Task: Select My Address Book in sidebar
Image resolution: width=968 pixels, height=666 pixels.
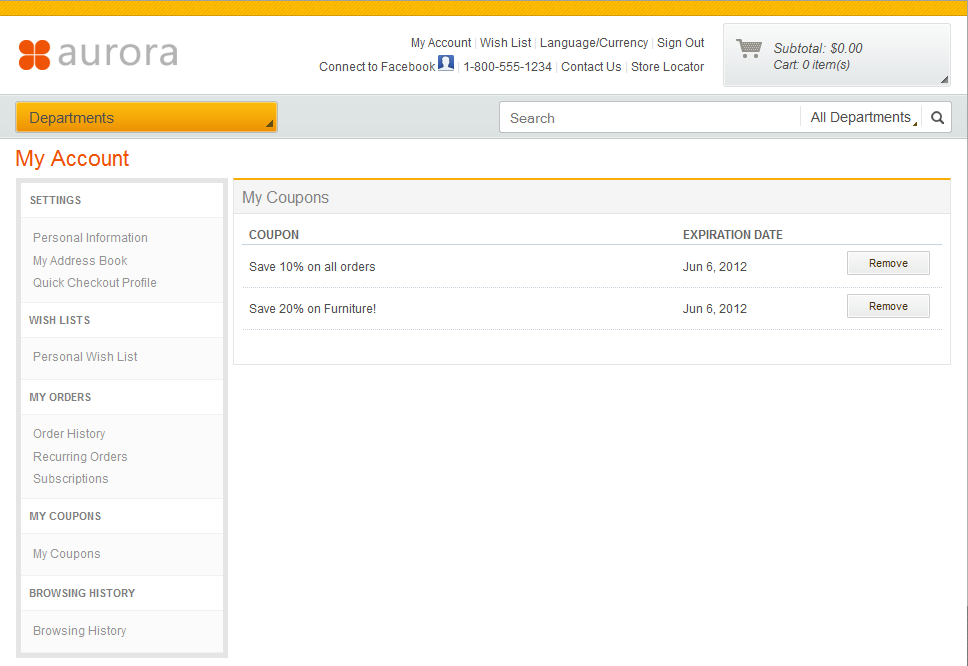Action: tap(80, 261)
